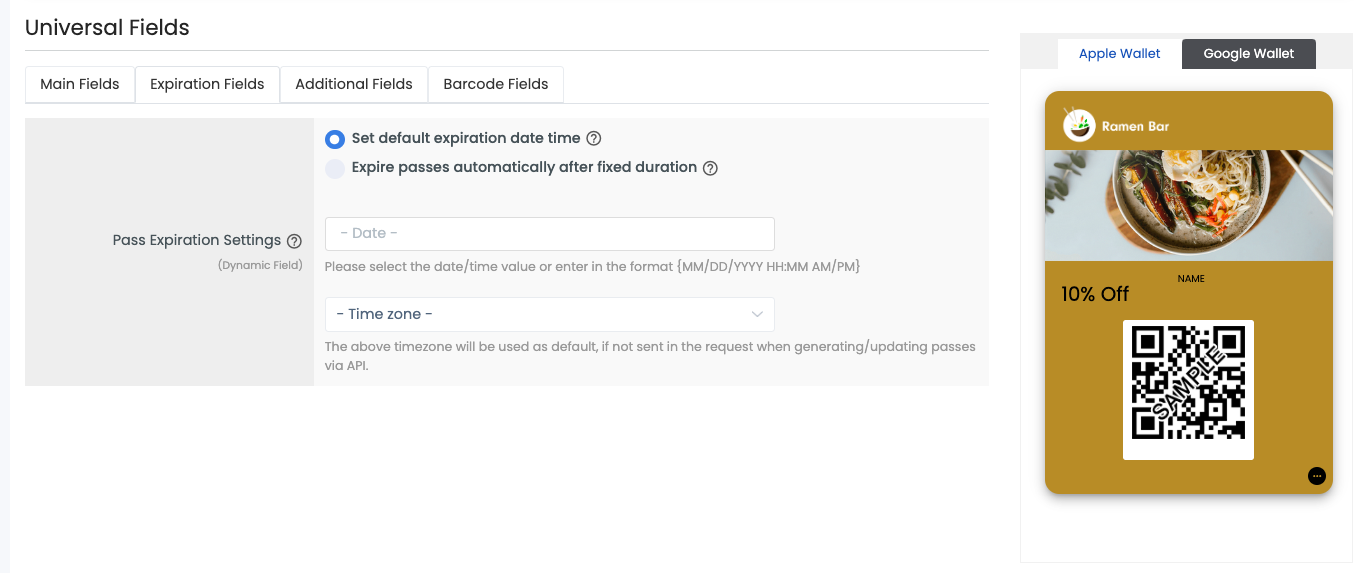Select Set default expiration date time radio
This screenshot has height=573, width=1365.
(335, 139)
